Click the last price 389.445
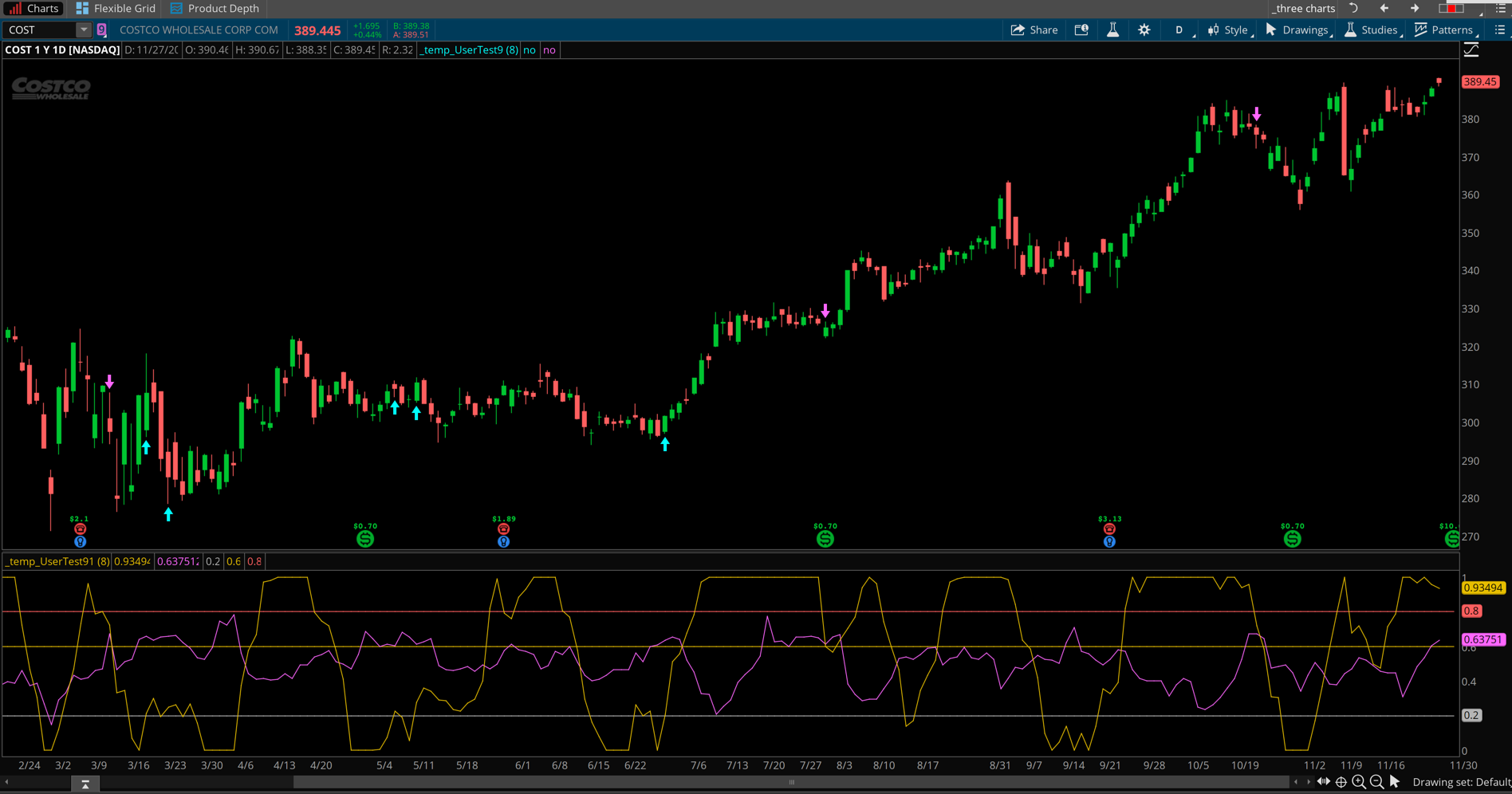The width and height of the screenshot is (1512, 794). tap(317, 30)
